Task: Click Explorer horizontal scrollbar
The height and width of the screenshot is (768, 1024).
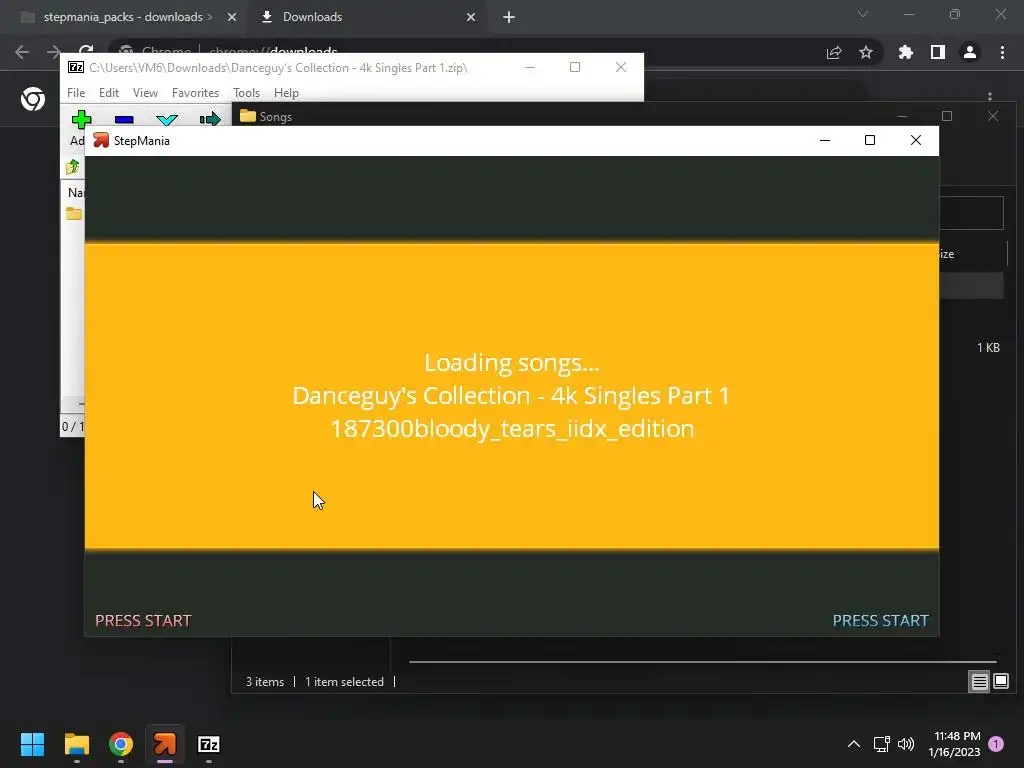Action: 702,662
